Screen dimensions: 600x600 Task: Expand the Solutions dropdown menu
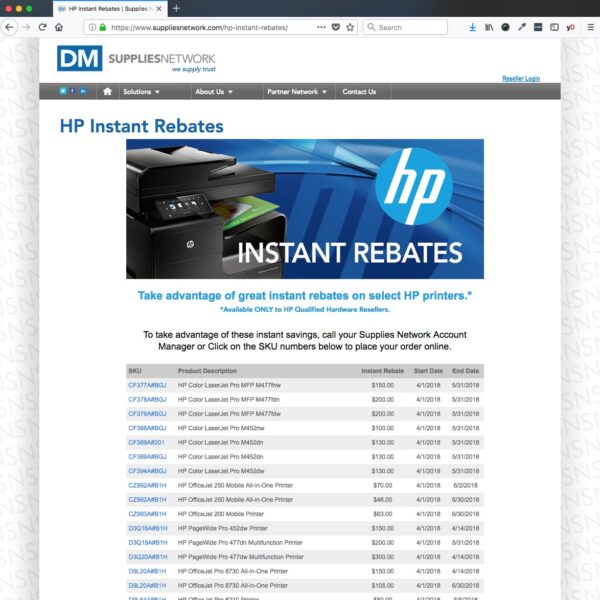(x=140, y=92)
